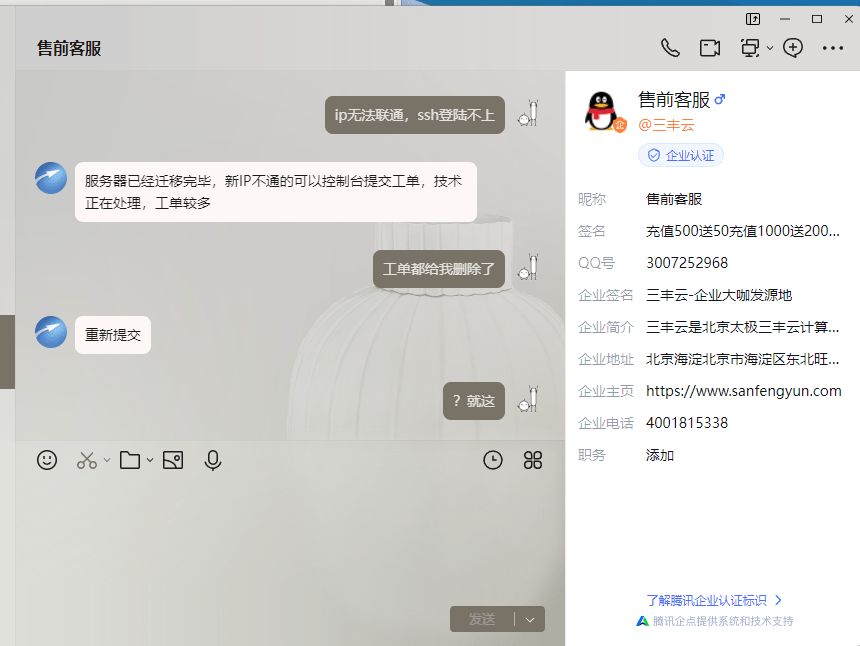860x646 pixels.
Task: Open the apps grid panel
Action: pyautogui.click(x=532, y=460)
